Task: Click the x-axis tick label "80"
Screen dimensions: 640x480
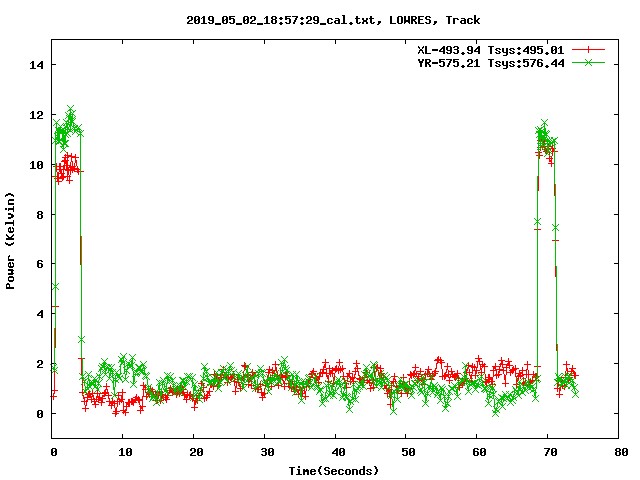Action: [x=621, y=452]
